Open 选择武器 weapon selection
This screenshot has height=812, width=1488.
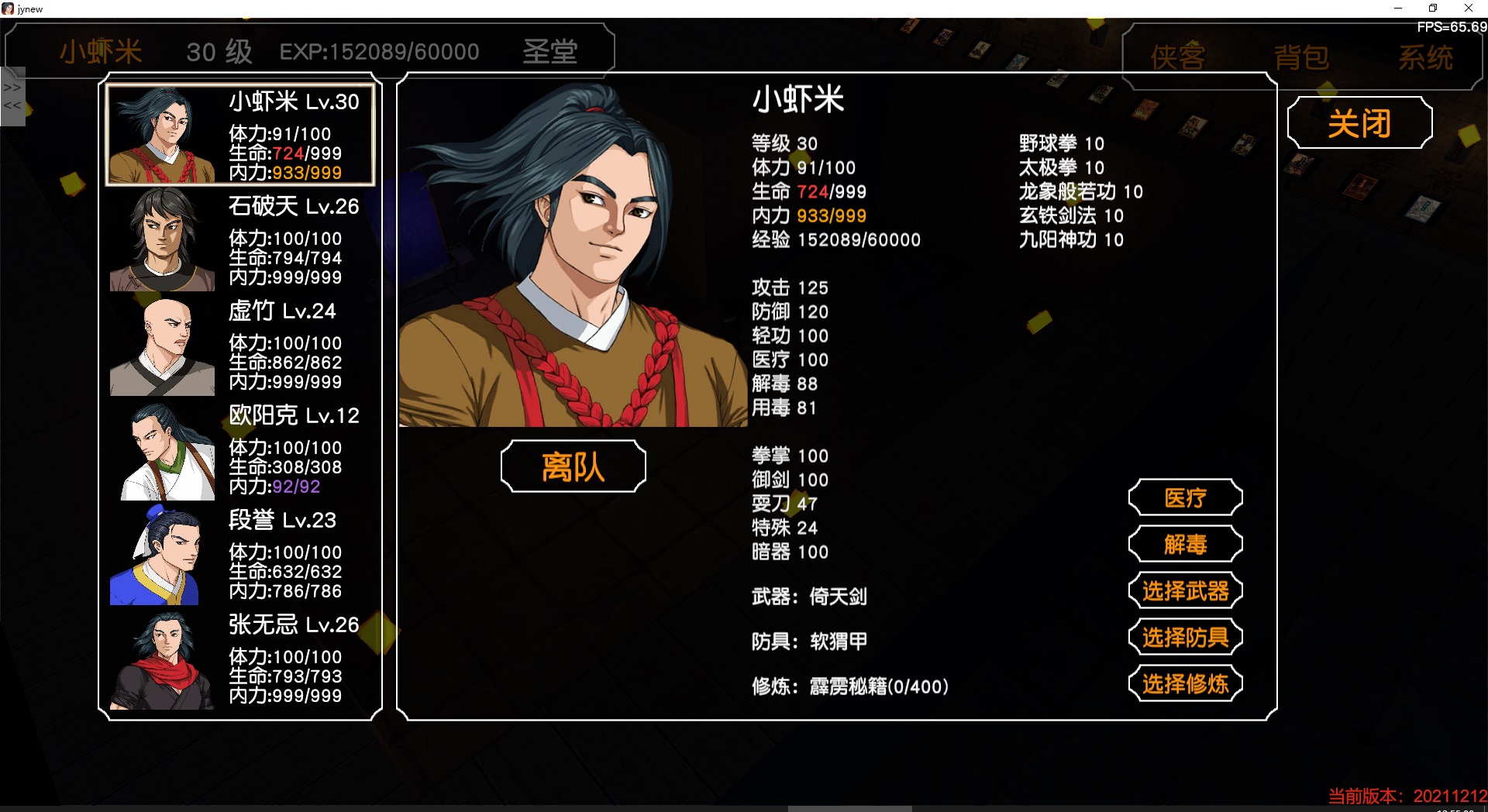pyautogui.click(x=1186, y=591)
